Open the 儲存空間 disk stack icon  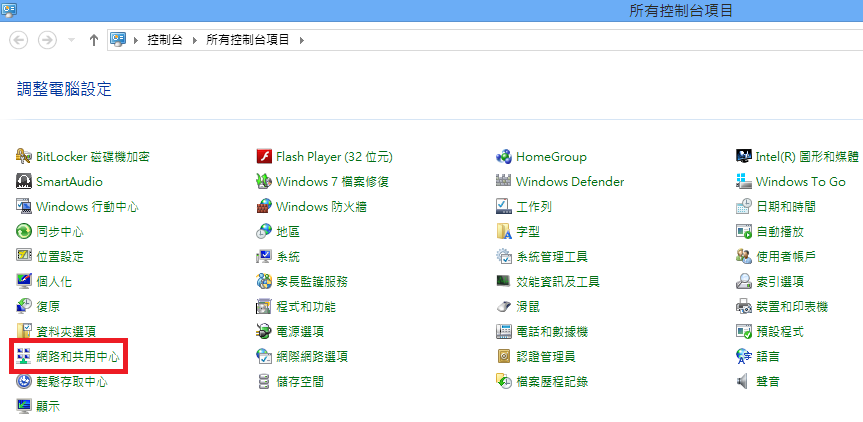[x=264, y=381]
